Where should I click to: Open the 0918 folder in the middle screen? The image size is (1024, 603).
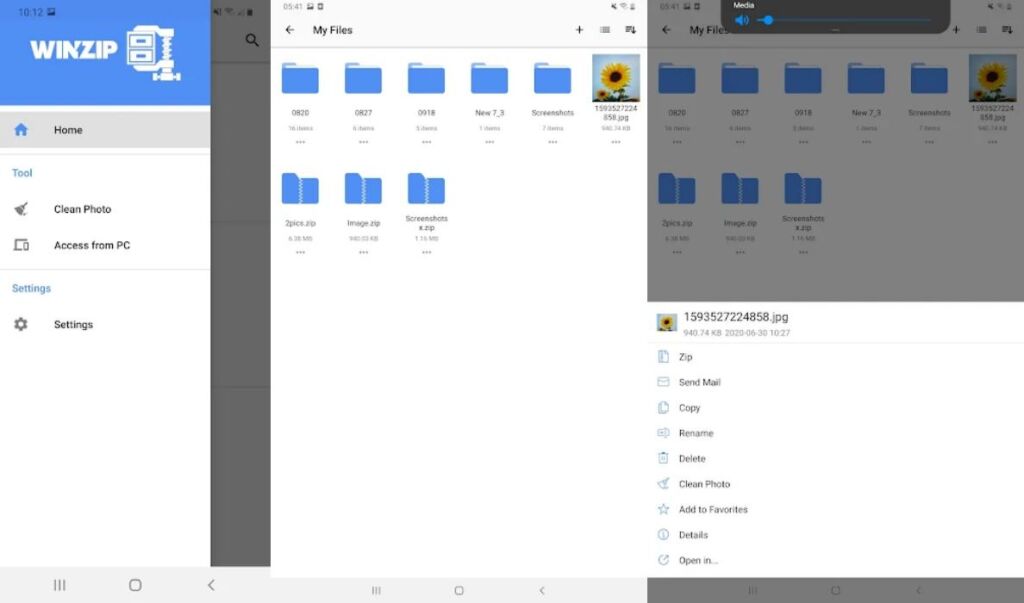pos(426,79)
